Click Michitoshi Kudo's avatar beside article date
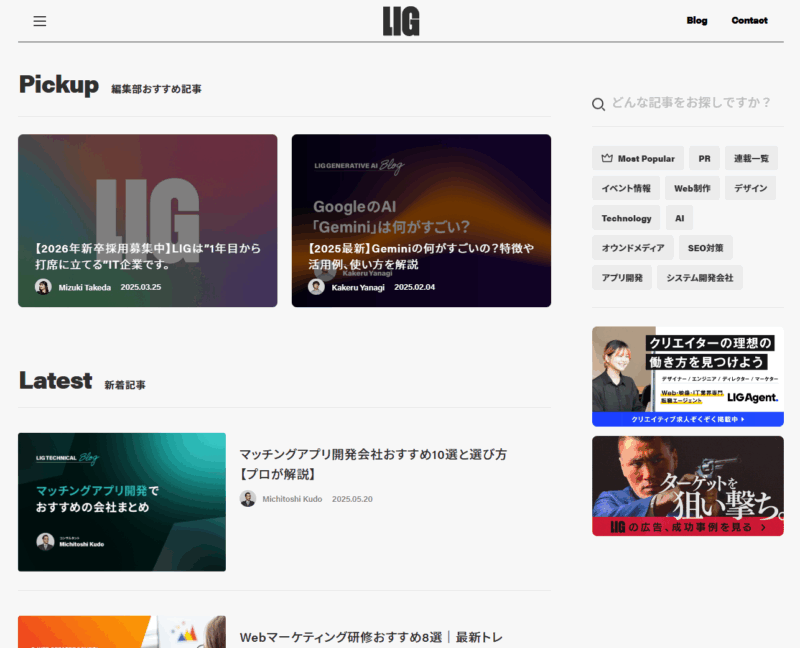The image size is (800, 648). pos(248,499)
